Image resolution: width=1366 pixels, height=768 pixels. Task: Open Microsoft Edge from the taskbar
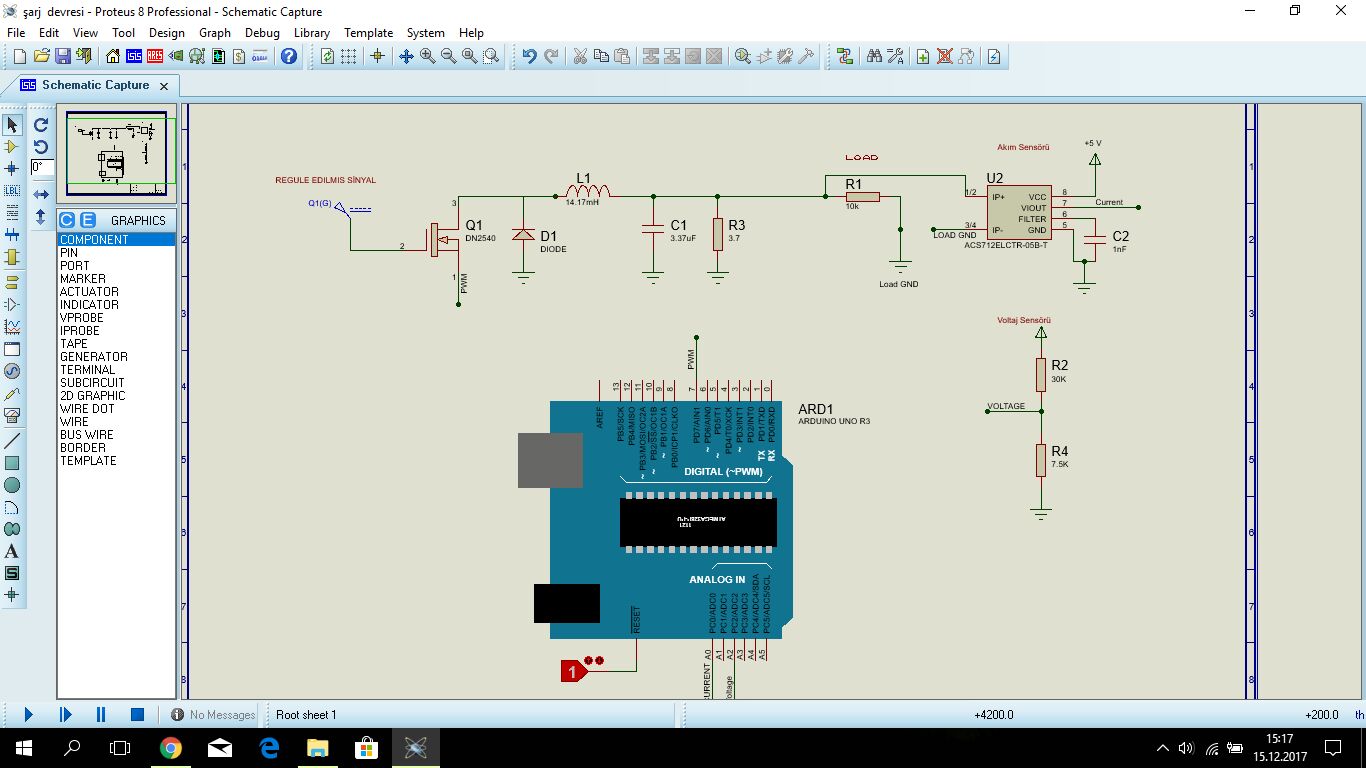(269, 747)
